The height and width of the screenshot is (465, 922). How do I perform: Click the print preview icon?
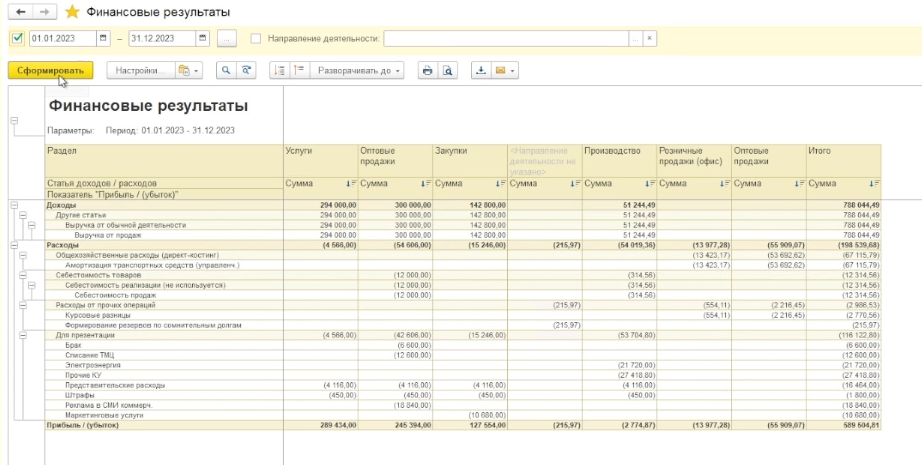coord(447,71)
